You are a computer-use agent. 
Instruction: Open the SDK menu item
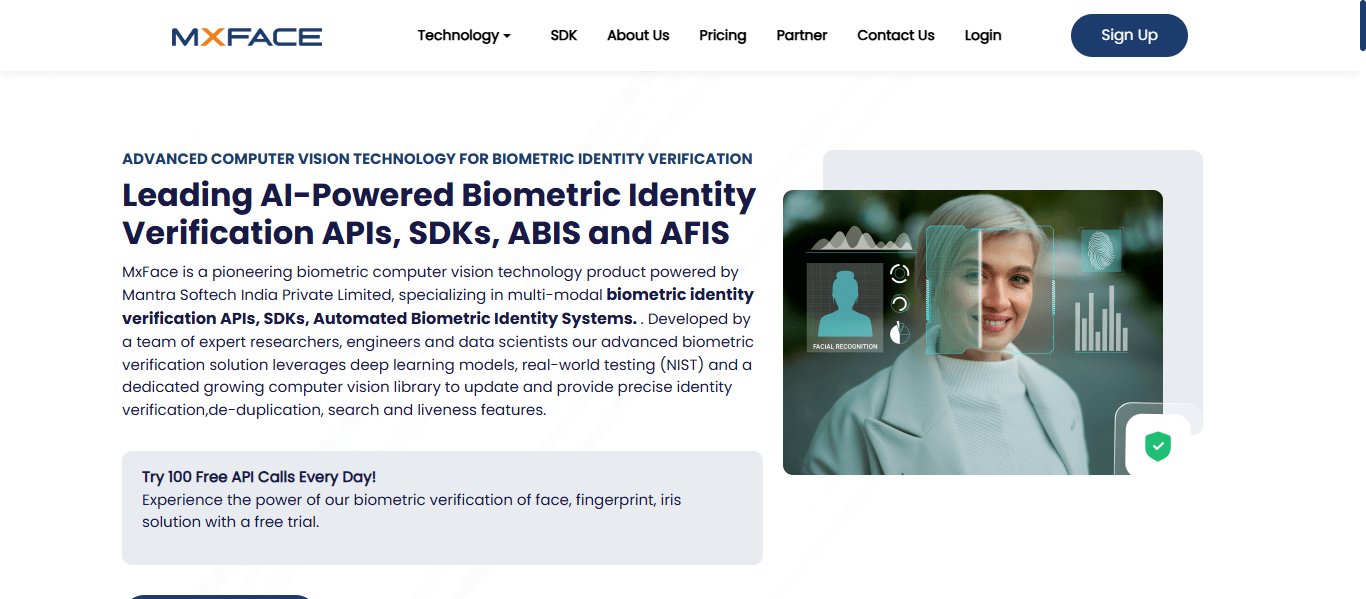tap(563, 35)
